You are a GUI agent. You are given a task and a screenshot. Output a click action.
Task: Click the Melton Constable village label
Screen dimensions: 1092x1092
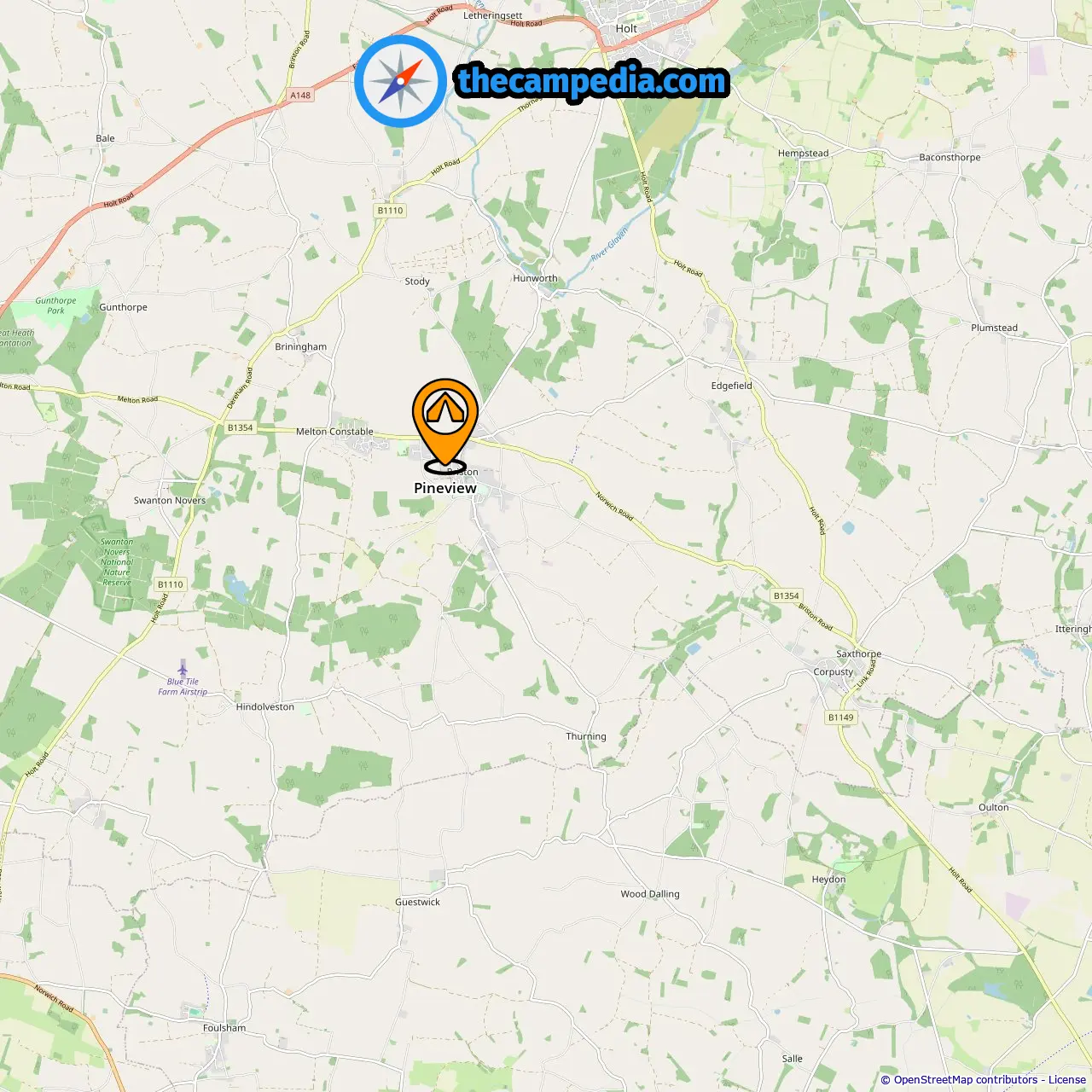click(x=334, y=432)
